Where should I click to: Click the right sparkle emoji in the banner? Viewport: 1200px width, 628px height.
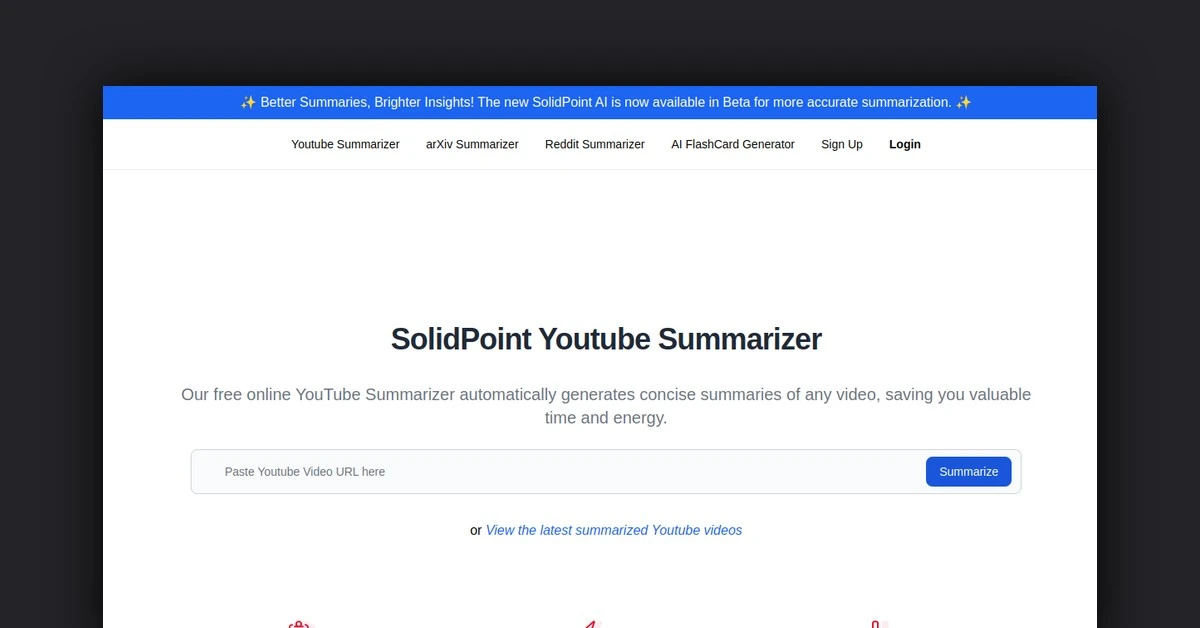(x=963, y=101)
